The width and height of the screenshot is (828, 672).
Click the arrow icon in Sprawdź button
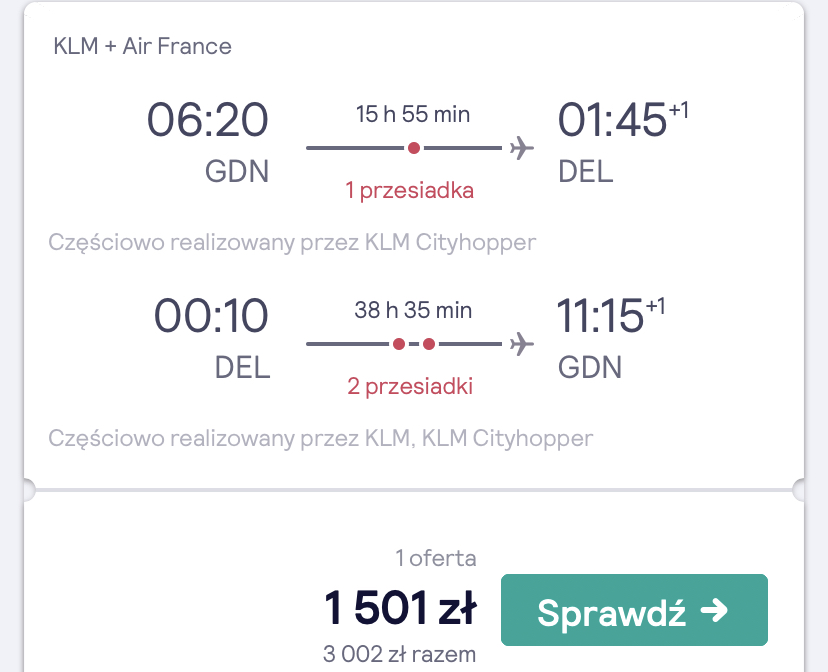[x=714, y=610]
